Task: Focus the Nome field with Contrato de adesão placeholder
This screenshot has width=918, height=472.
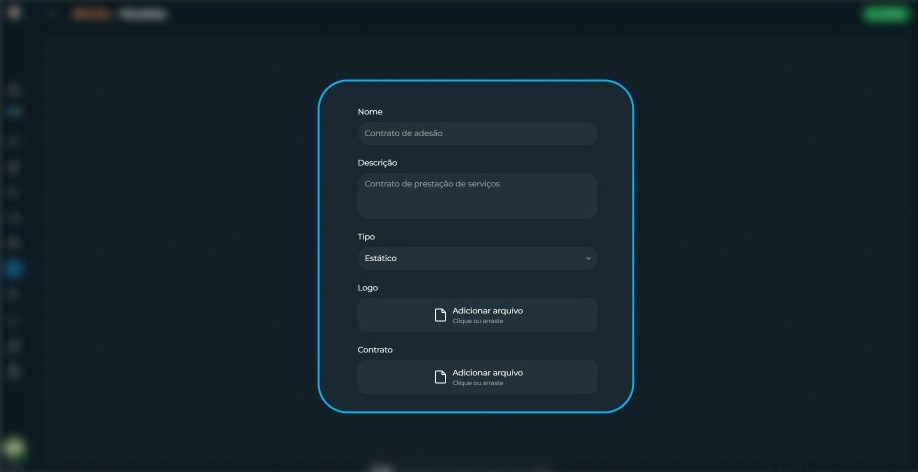Action: (x=477, y=134)
